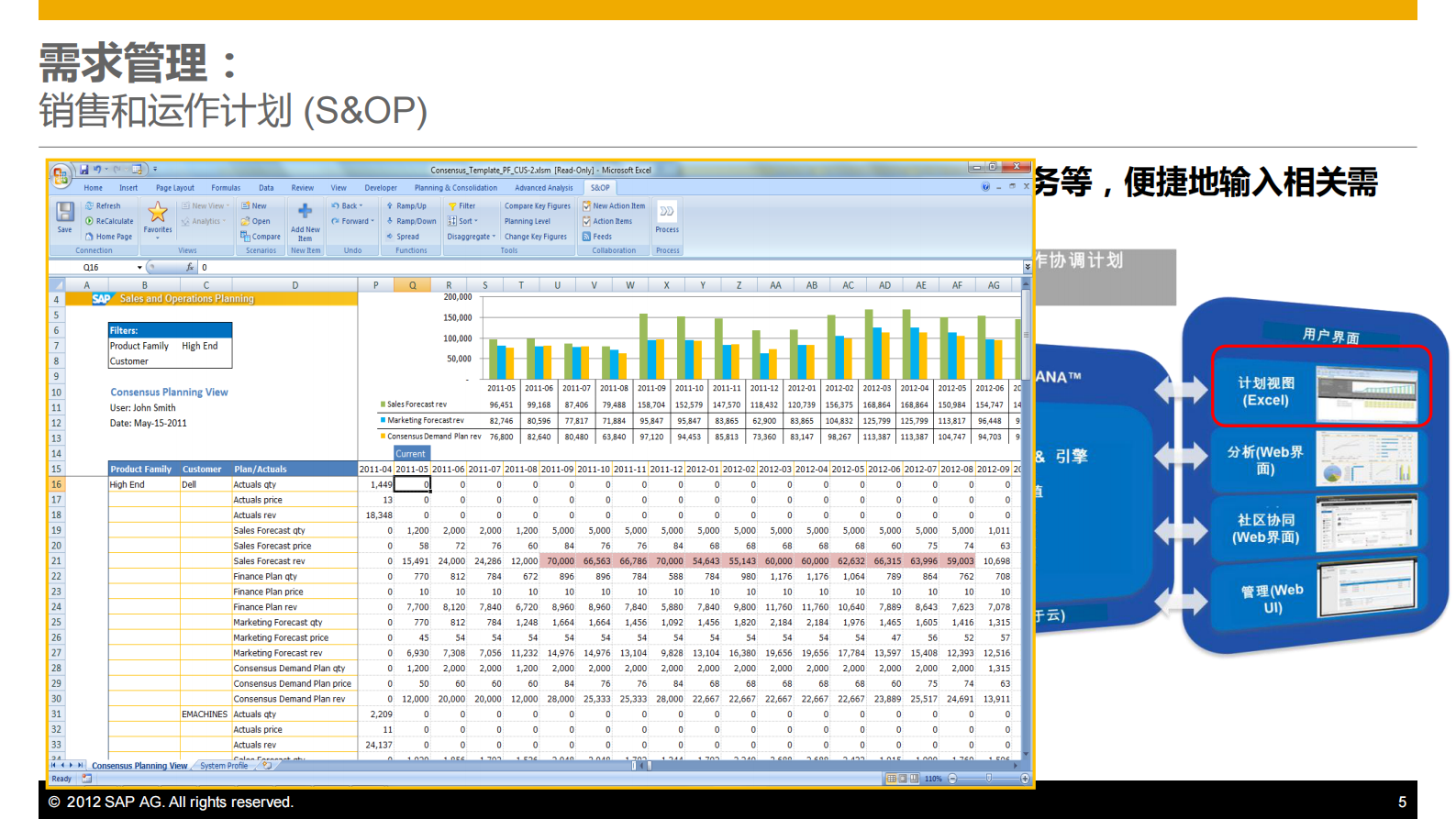Click the 'EMACHINES' customer cell
Screen dimensions: 1456x819
(x=205, y=714)
